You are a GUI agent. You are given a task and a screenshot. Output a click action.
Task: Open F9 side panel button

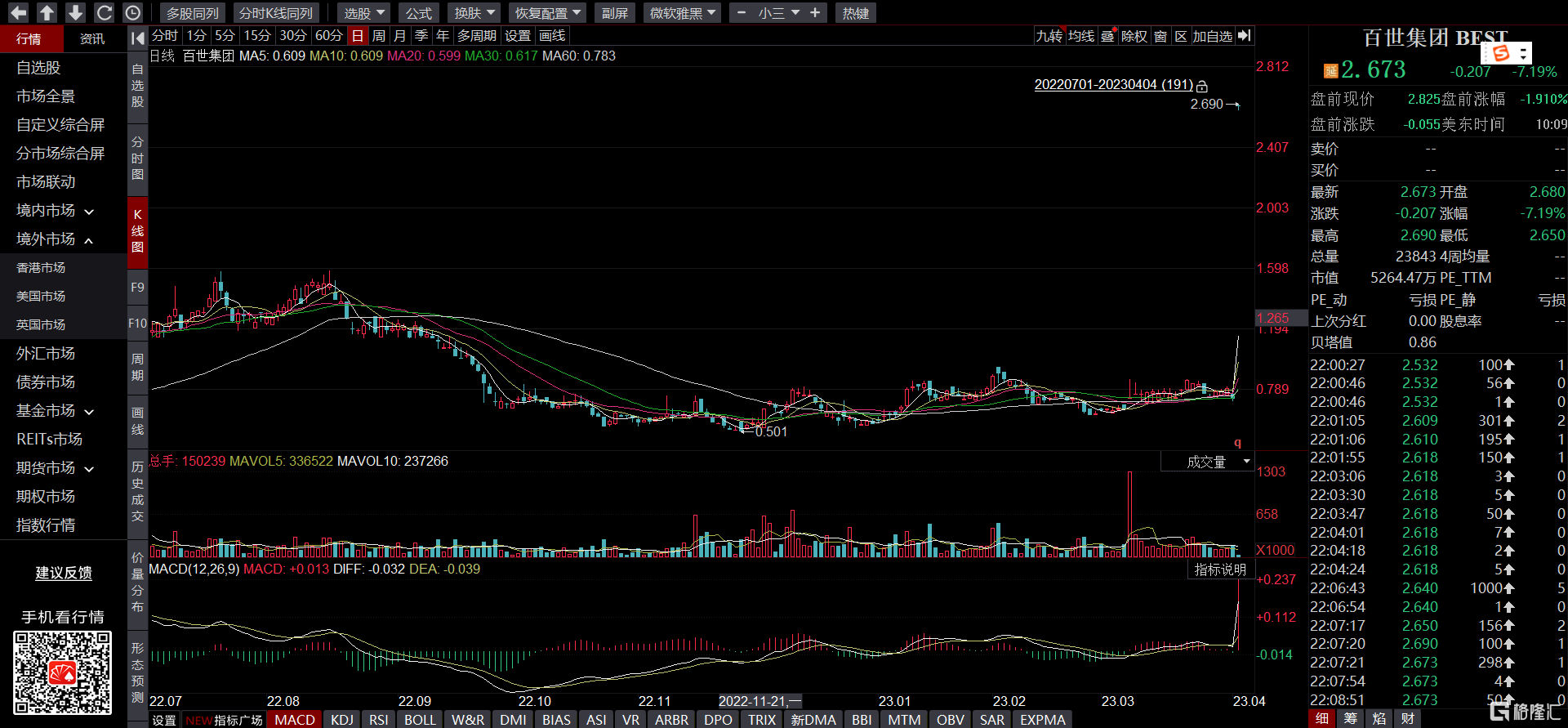pos(137,287)
